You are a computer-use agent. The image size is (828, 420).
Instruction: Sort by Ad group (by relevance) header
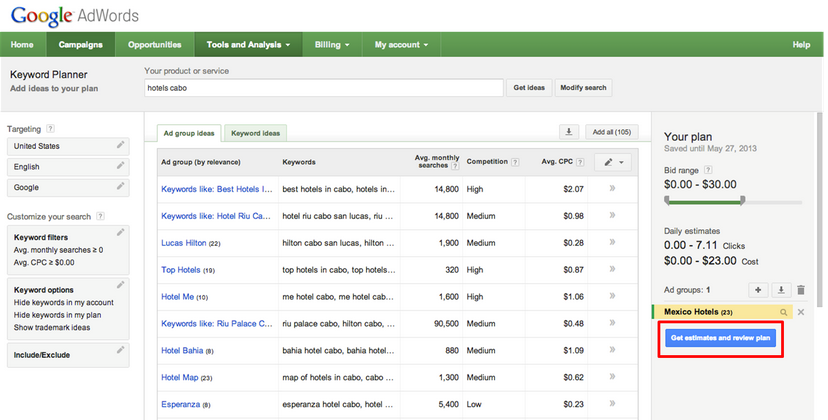click(201, 162)
